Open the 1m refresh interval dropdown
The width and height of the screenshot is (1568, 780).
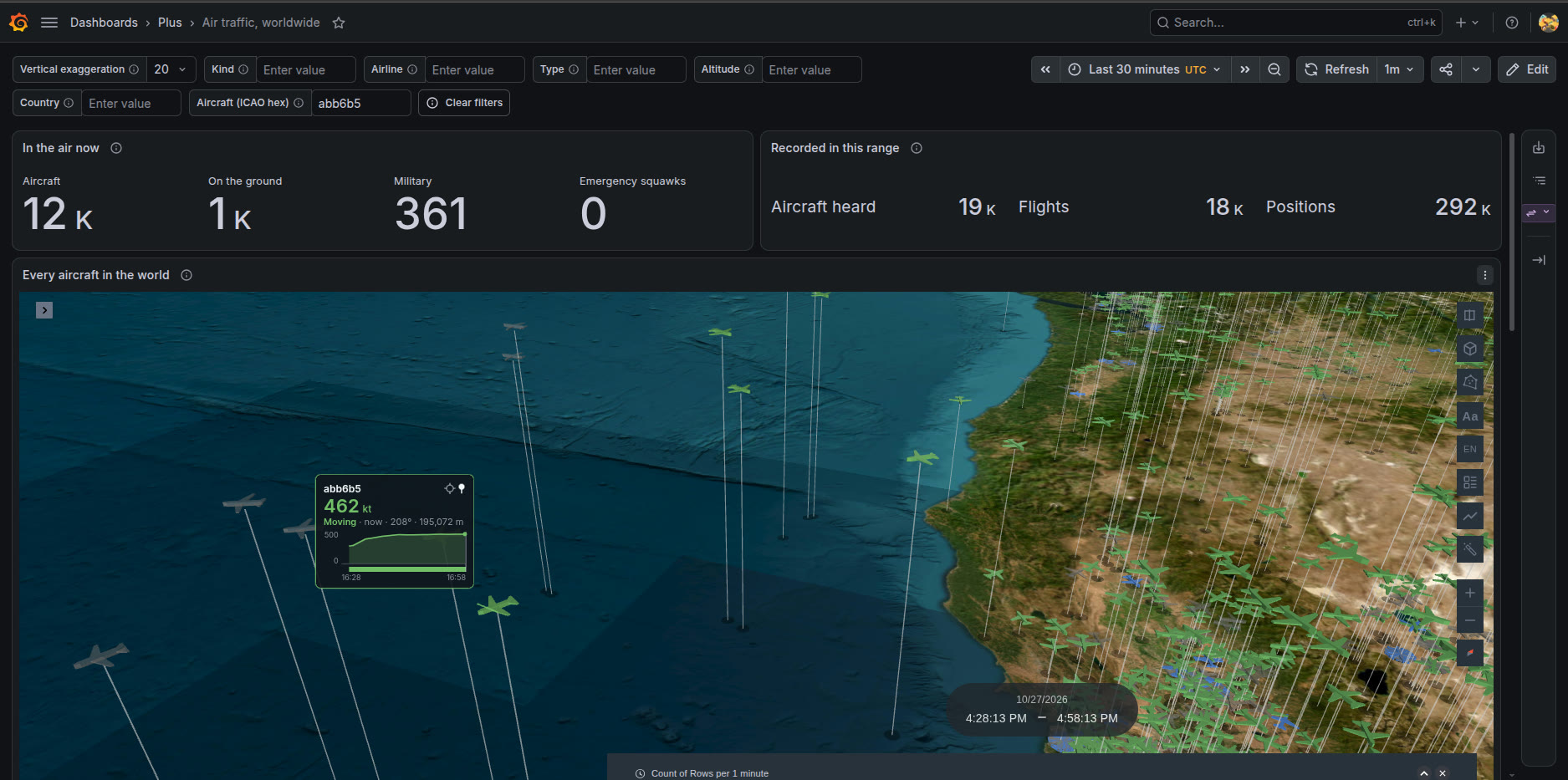point(1399,69)
